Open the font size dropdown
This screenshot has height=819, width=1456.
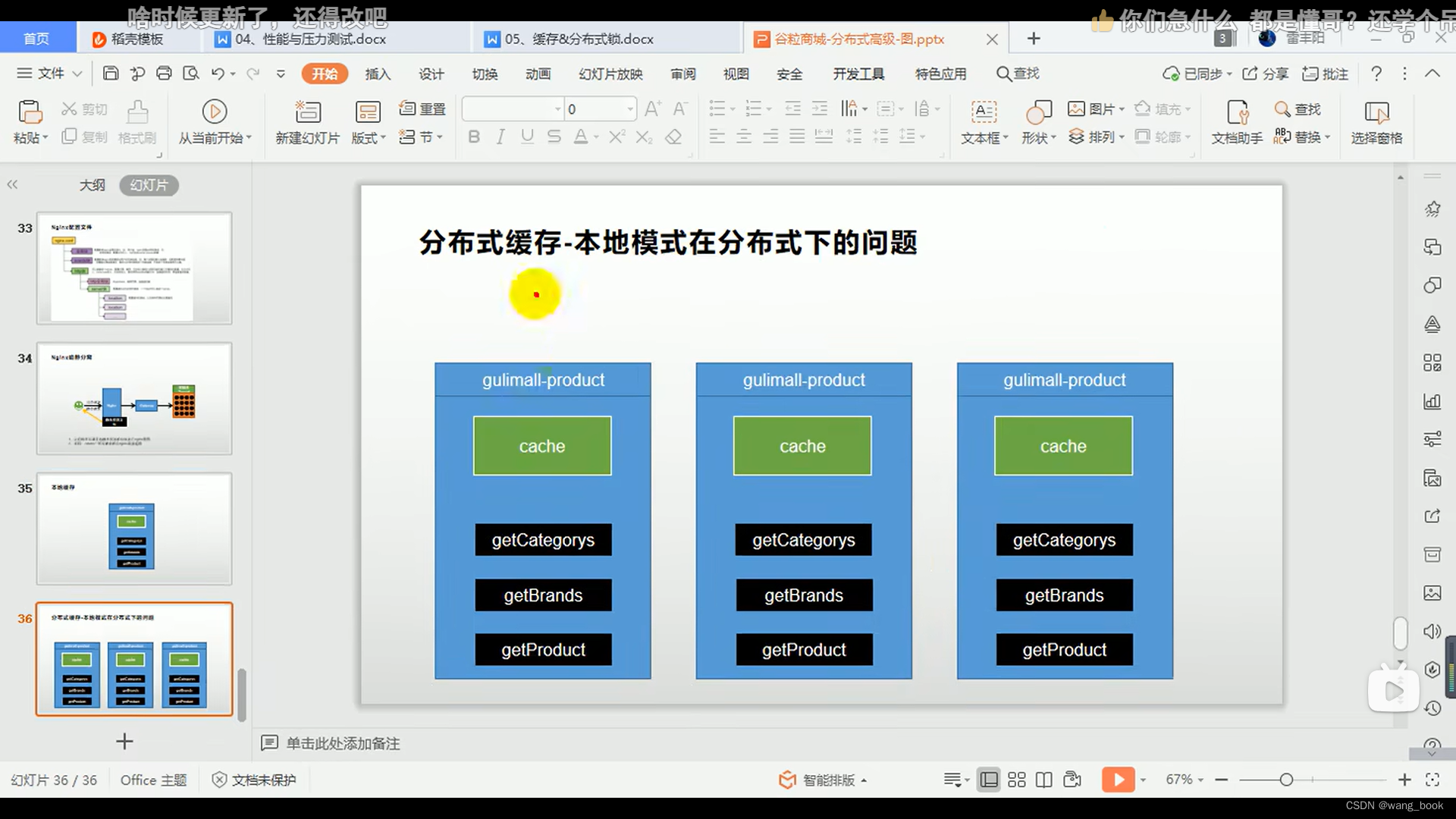630,109
